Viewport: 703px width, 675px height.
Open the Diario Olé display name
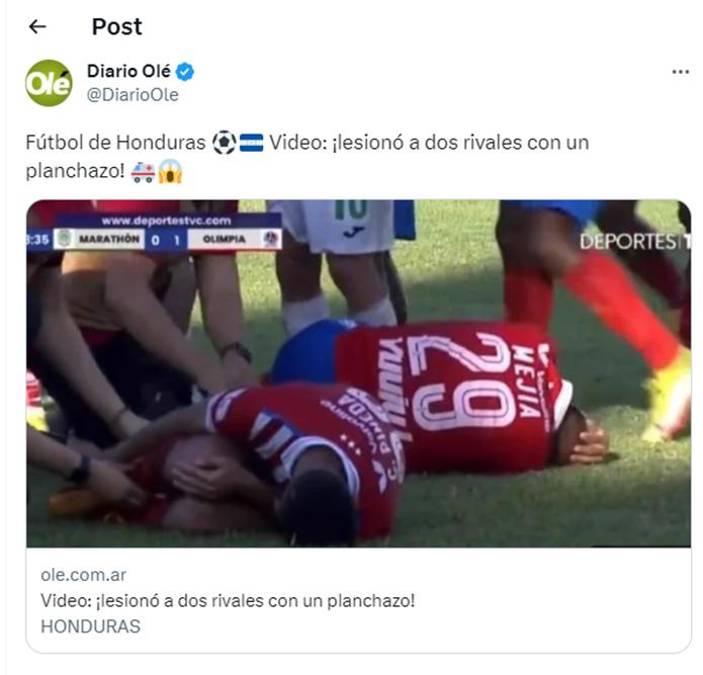[128, 71]
